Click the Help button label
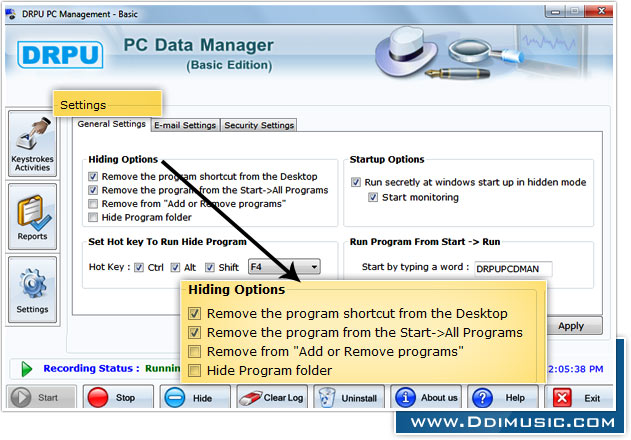 click(x=515, y=398)
